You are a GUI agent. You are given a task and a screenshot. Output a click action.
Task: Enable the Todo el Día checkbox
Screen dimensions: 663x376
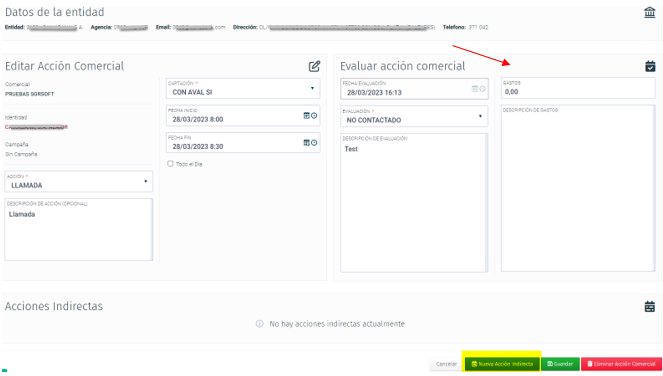point(170,163)
